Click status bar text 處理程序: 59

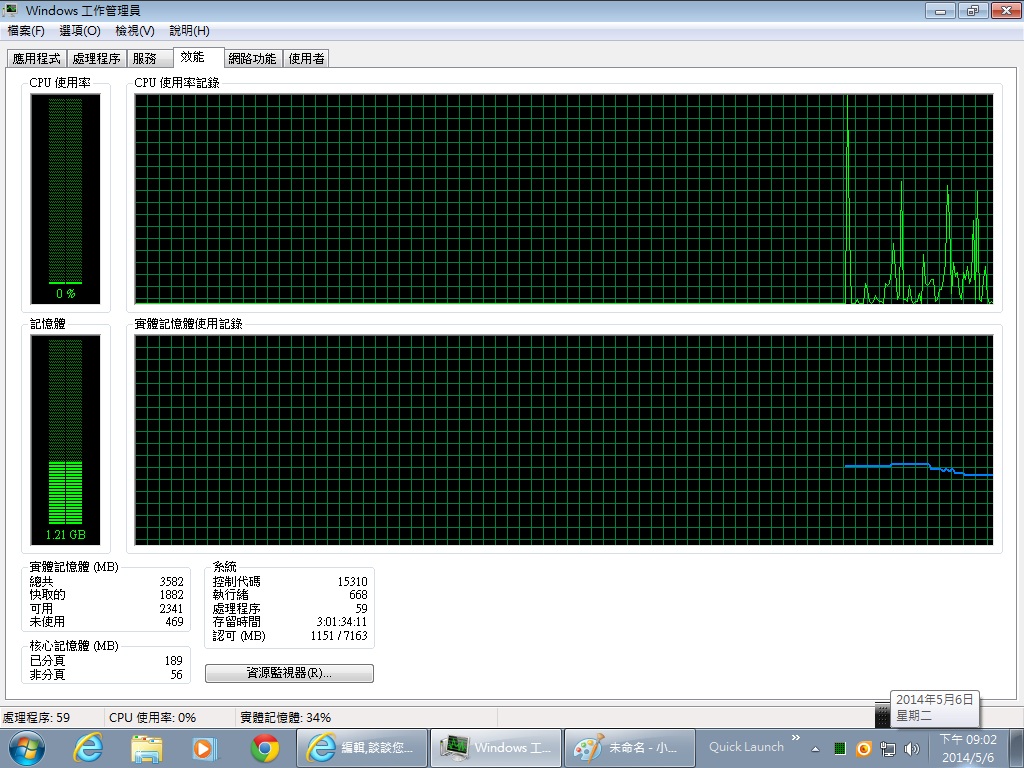point(36,718)
